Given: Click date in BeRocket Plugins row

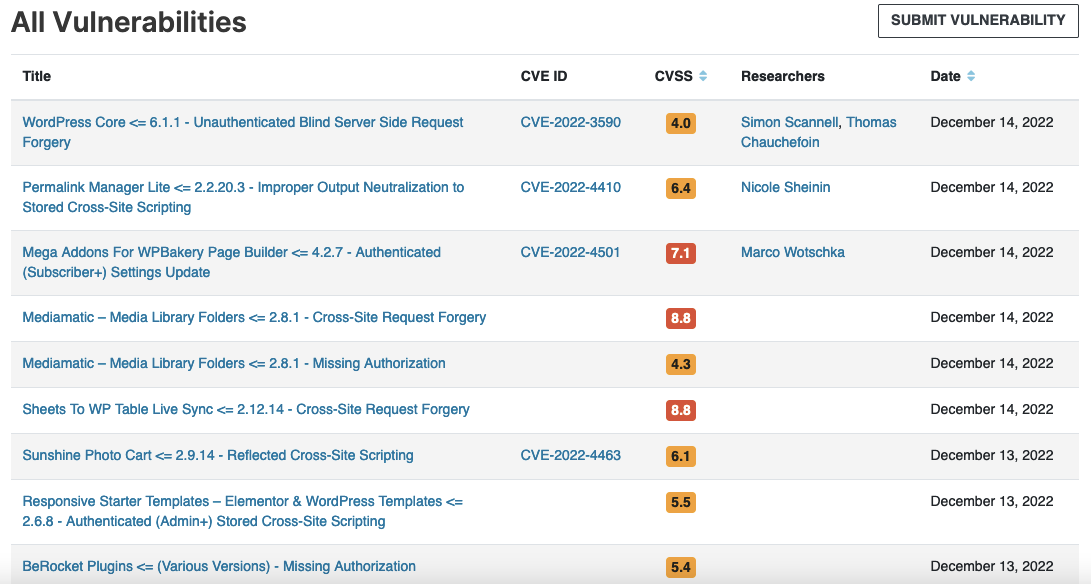Looking at the screenshot, I should tap(992, 567).
